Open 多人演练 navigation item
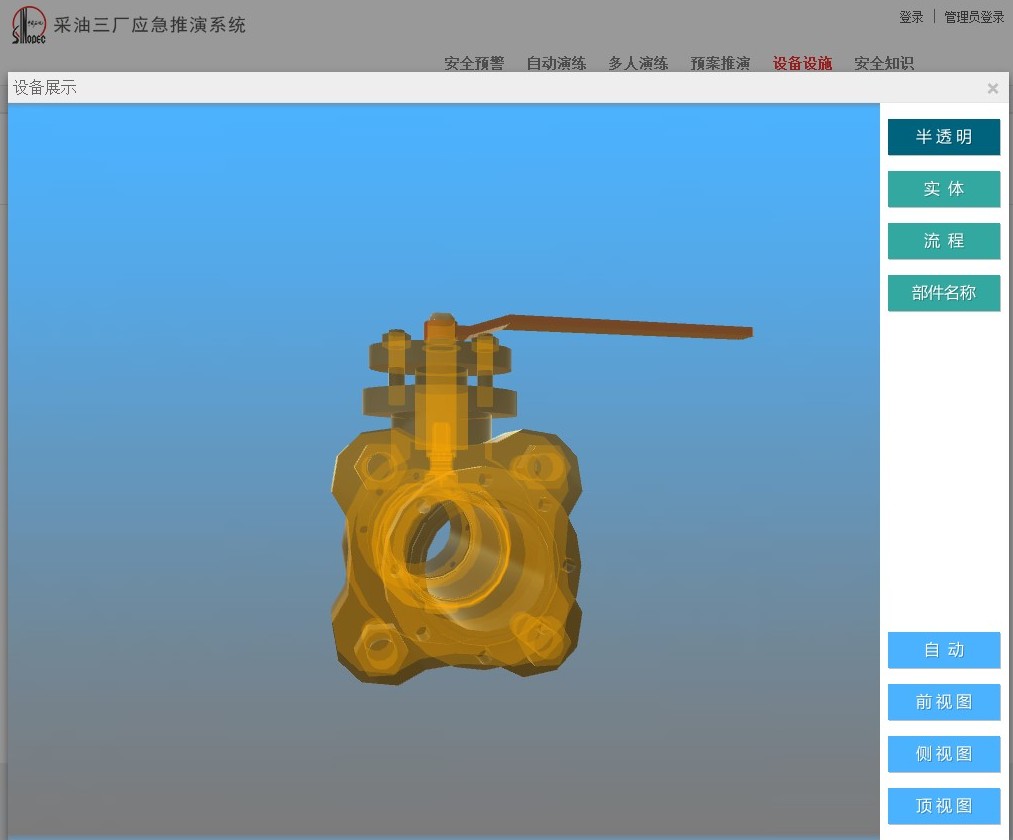Viewport: 1013px width, 840px height. (x=638, y=63)
